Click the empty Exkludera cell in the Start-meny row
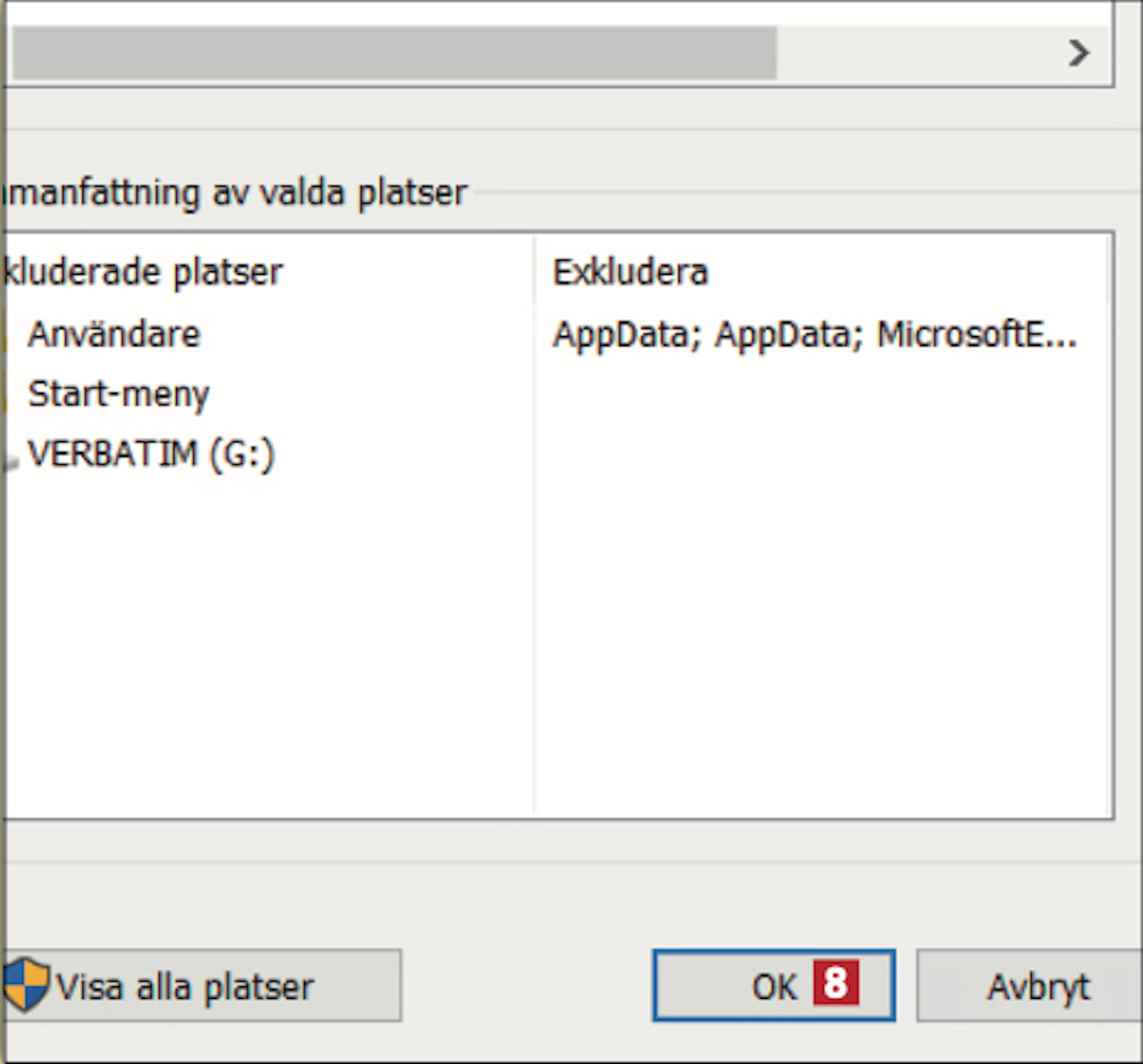This screenshot has width=1143, height=1064. (x=821, y=394)
